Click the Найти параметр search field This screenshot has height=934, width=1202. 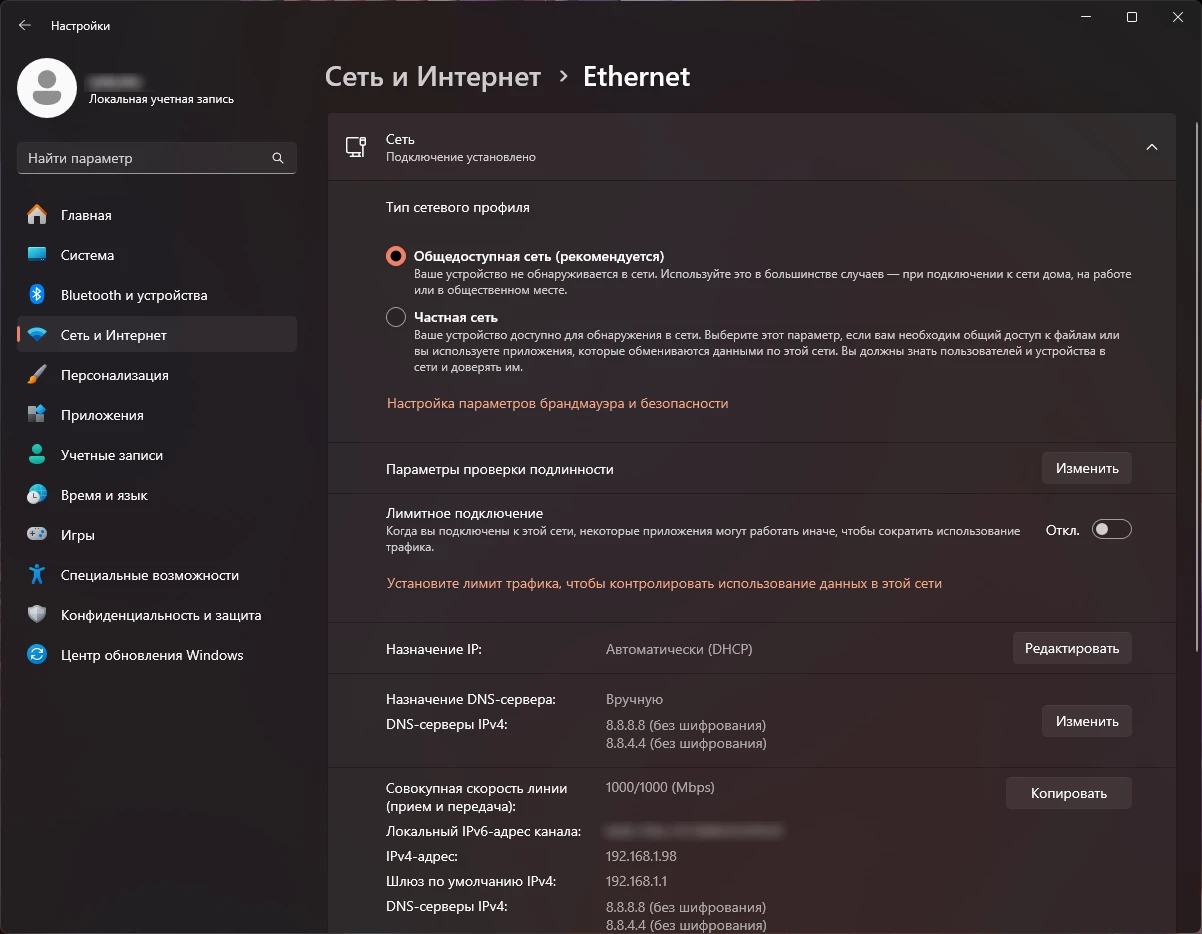pos(156,158)
